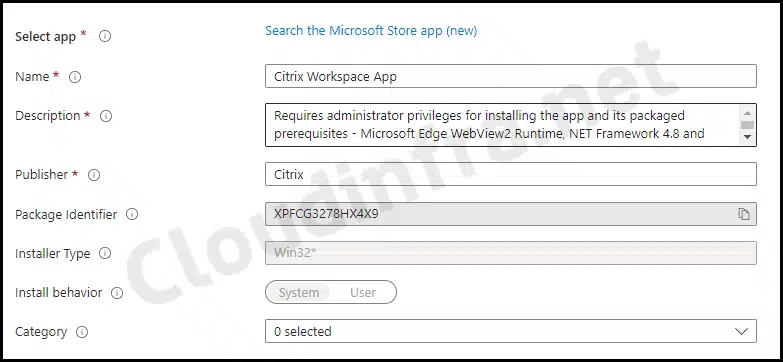Copy the Package Identifier to clipboard
This screenshot has height=362, width=783.
click(744, 214)
